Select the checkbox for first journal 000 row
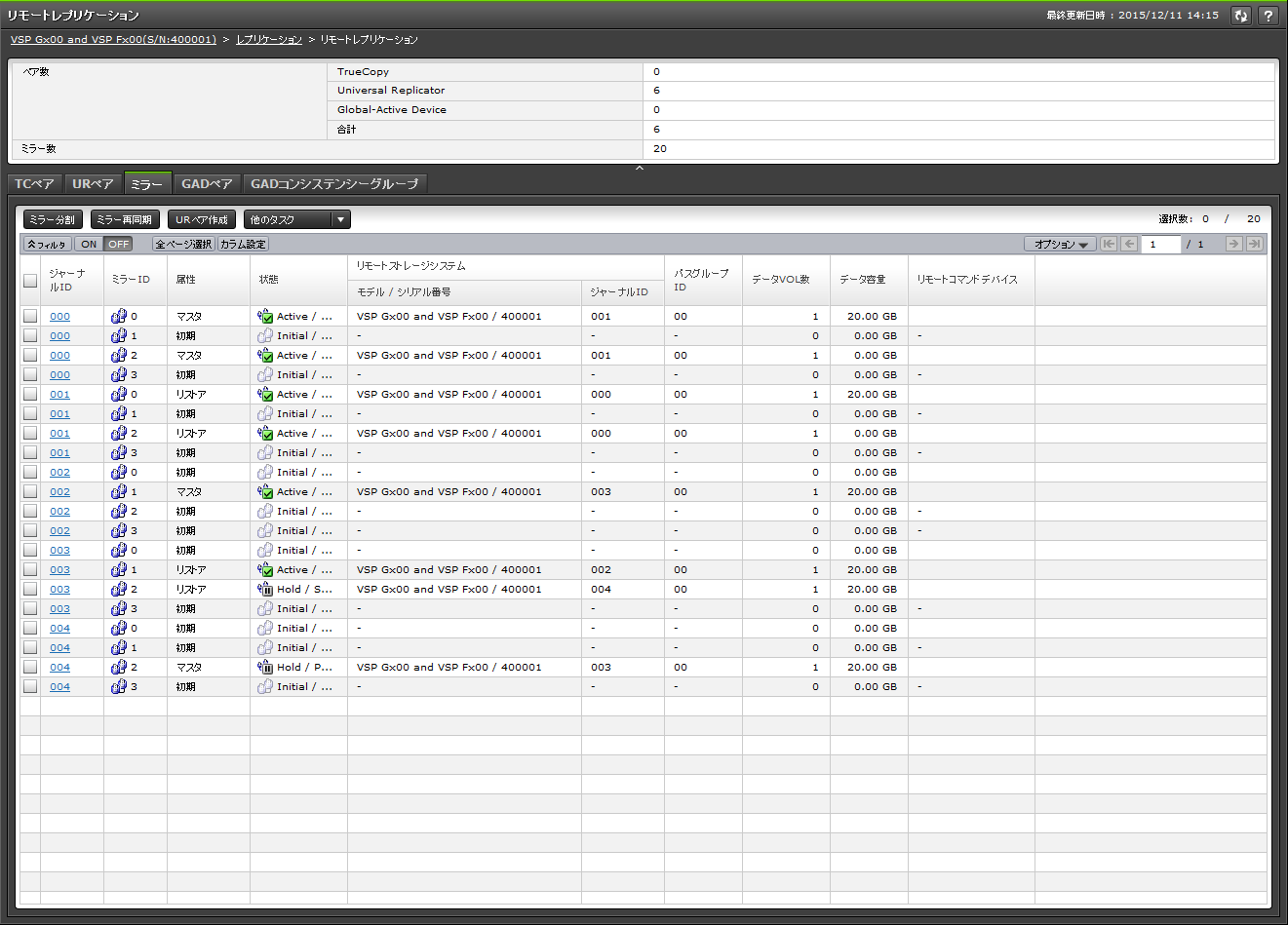 (x=30, y=317)
